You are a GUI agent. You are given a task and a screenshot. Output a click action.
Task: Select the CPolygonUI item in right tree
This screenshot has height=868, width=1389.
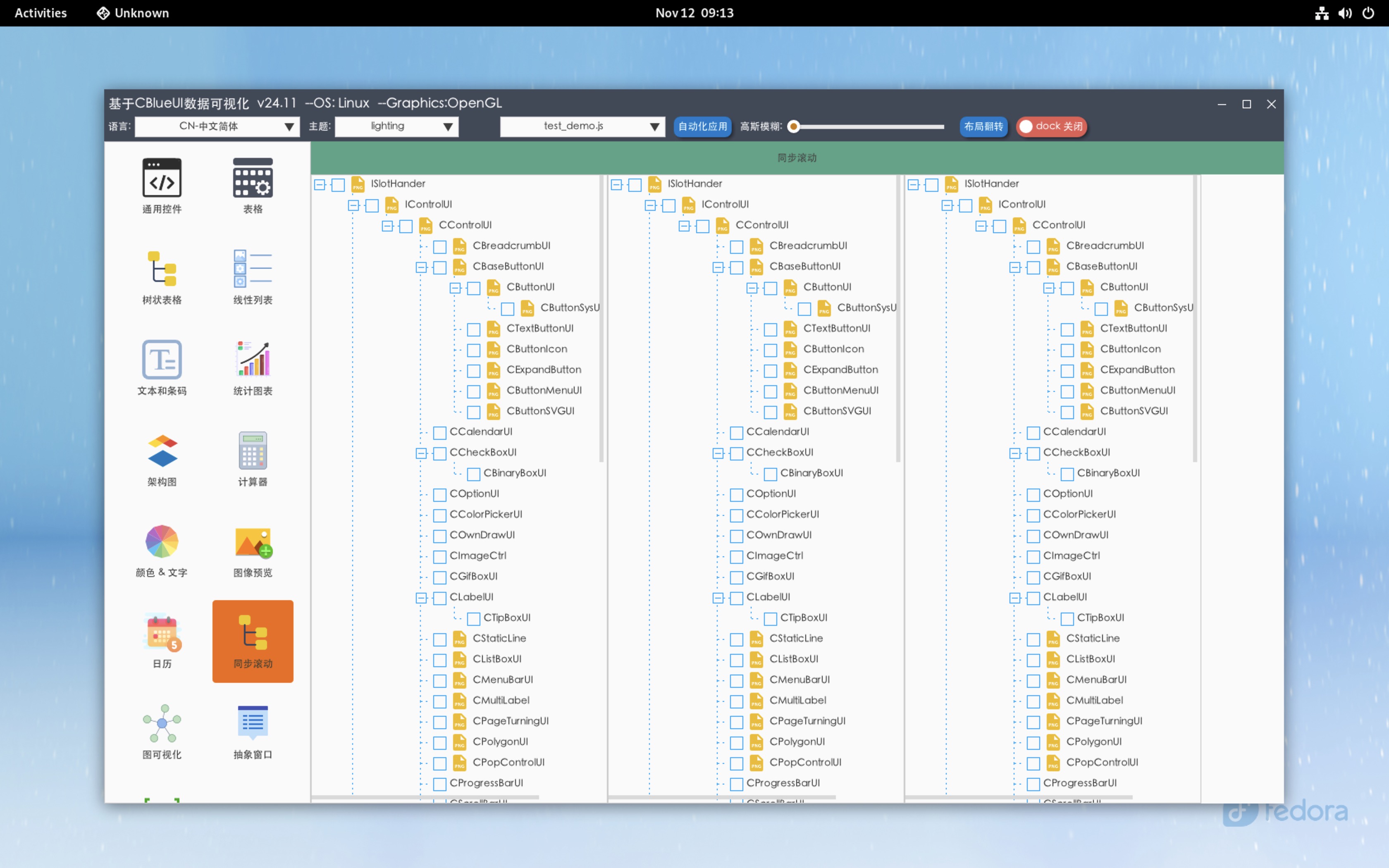pos(1093,742)
